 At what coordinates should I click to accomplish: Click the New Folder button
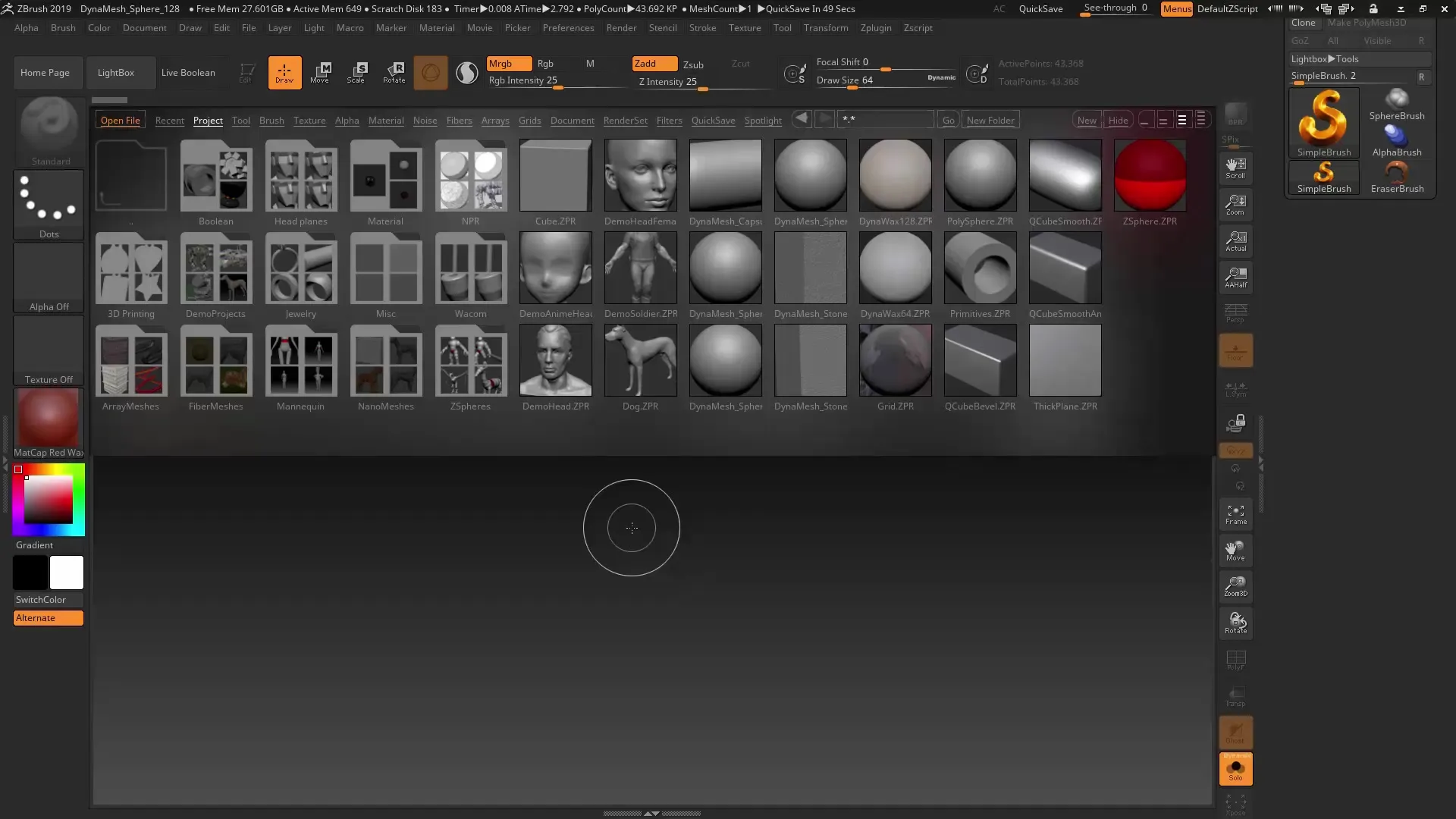click(x=990, y=121)
